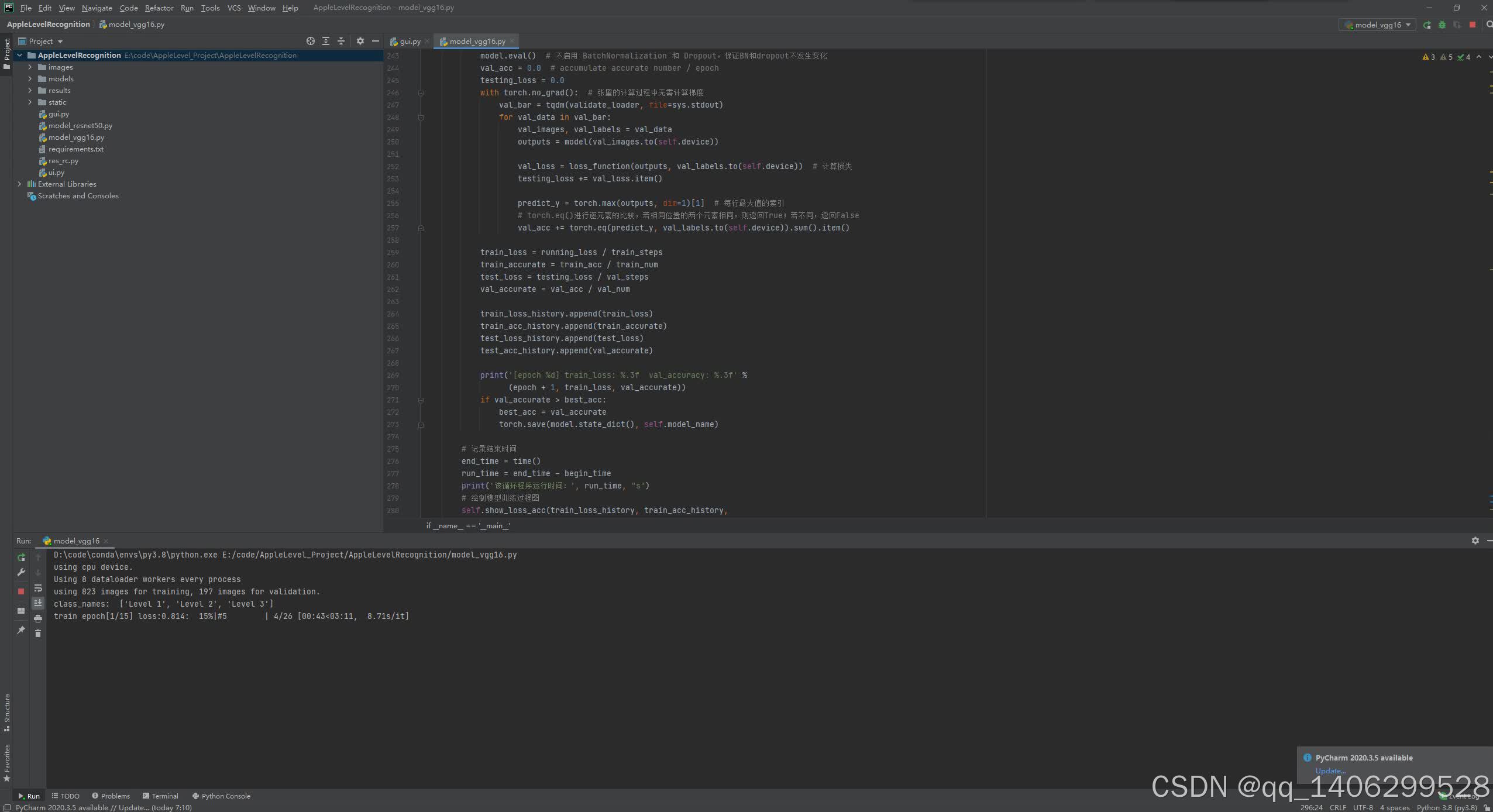Image resolution: width=1493 pixels, height=812 pixels.
Task: Toggle soft-wrap in Run console
Action: coord(38,588)
